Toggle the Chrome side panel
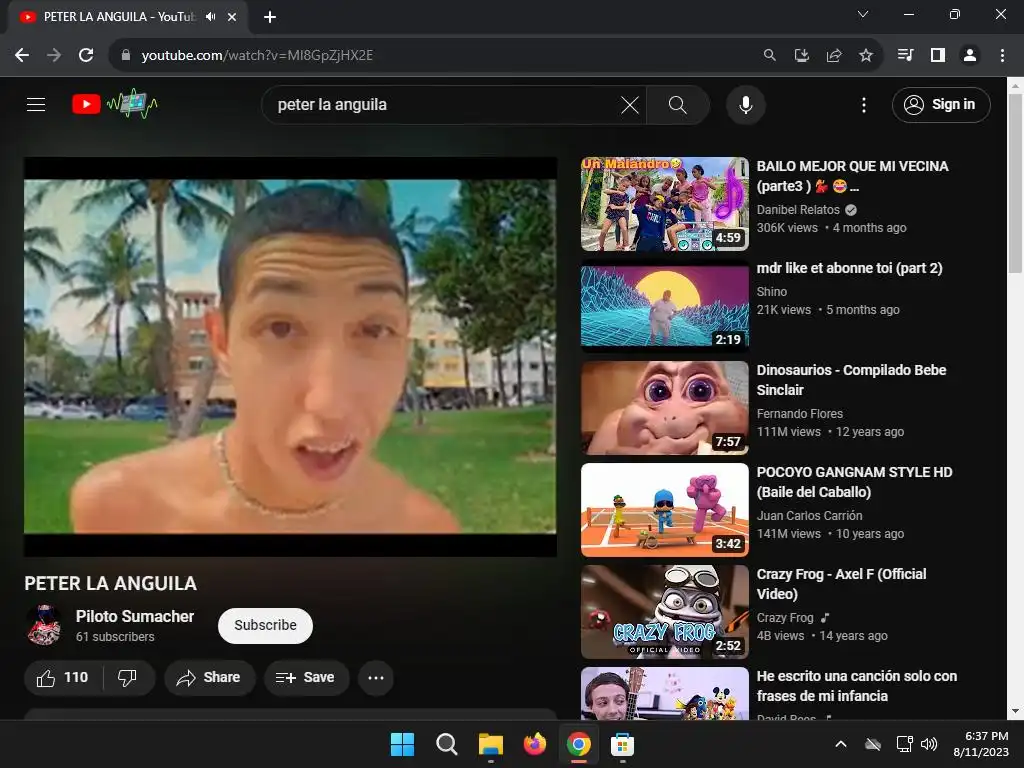1024x768 pixels. (937, 56)
